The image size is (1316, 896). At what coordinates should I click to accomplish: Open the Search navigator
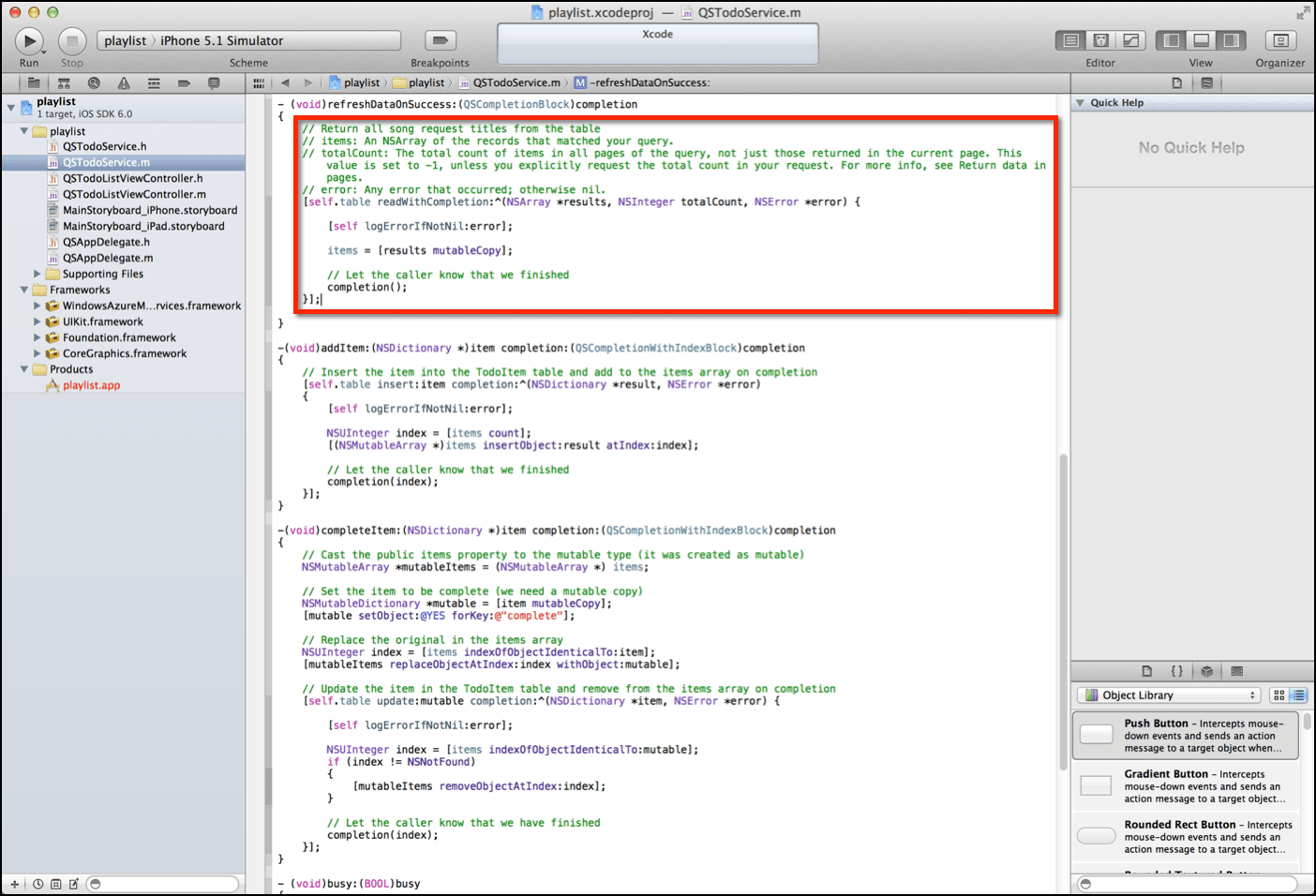pos(95,82)
